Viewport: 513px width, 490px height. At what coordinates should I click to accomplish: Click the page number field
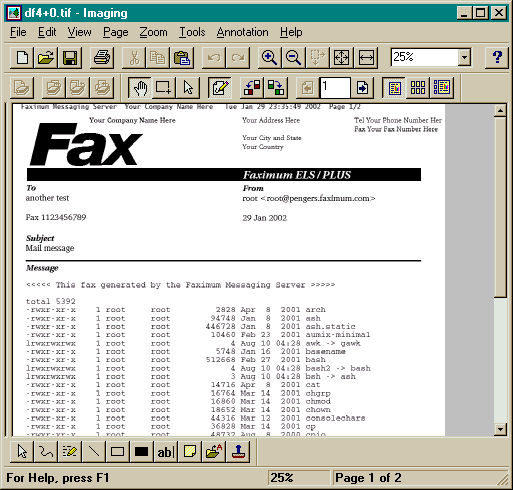pos(335,88)
